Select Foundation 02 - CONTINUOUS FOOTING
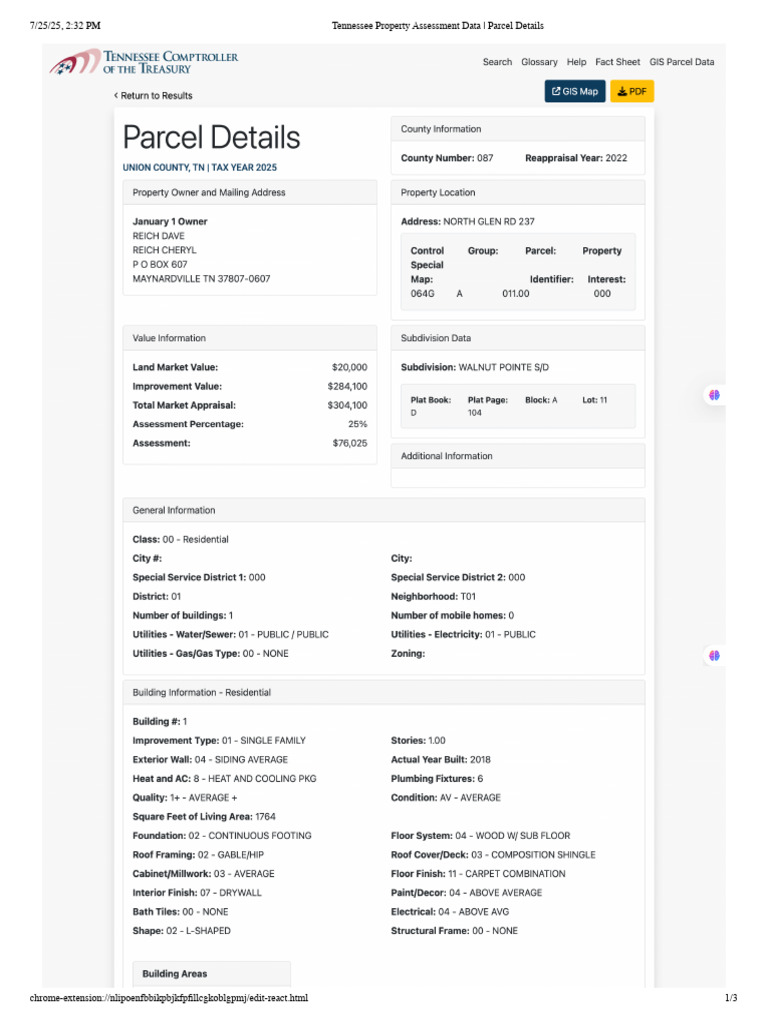The width and height of the screenshot is (768, 1024). coord(250,836)
